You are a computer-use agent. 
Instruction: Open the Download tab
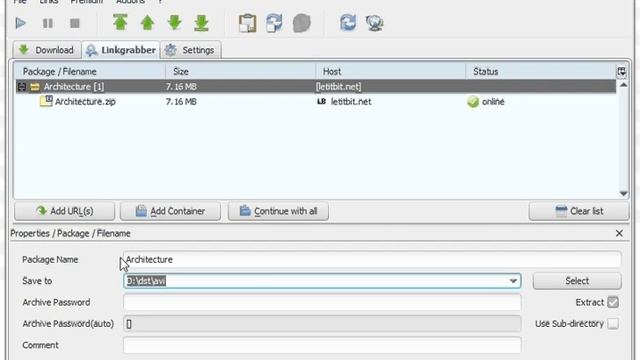coord(46,50)
